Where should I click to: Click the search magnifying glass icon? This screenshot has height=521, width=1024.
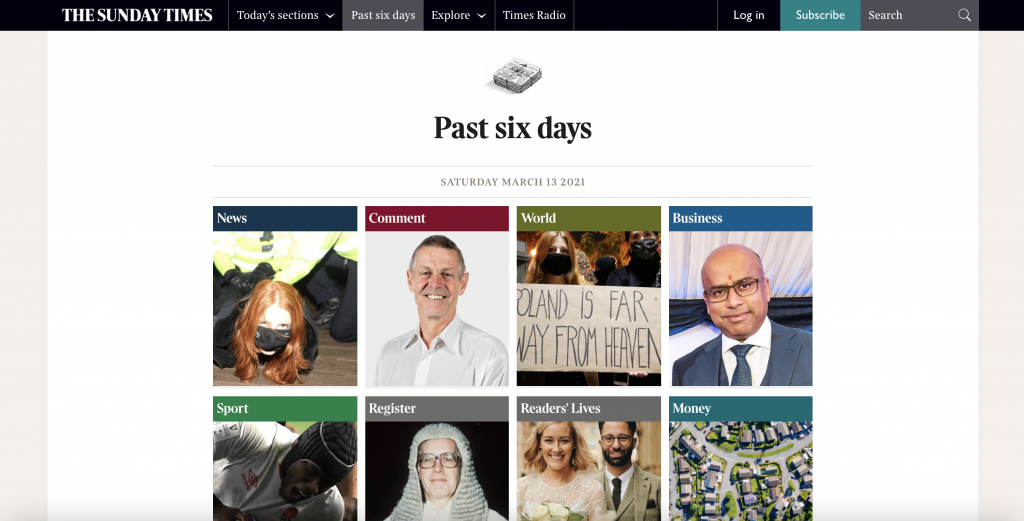964,15
